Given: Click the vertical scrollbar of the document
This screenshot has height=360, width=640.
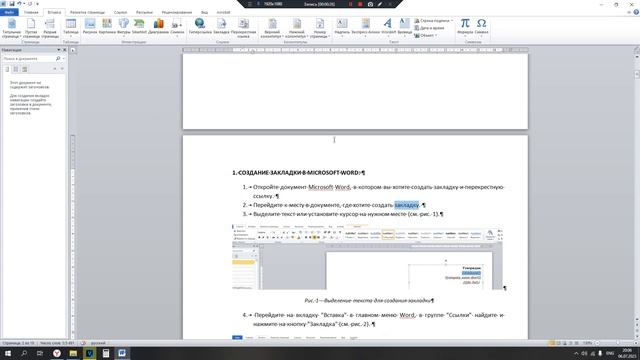Looking at the screenshot, I should click(x=637, y=188).
